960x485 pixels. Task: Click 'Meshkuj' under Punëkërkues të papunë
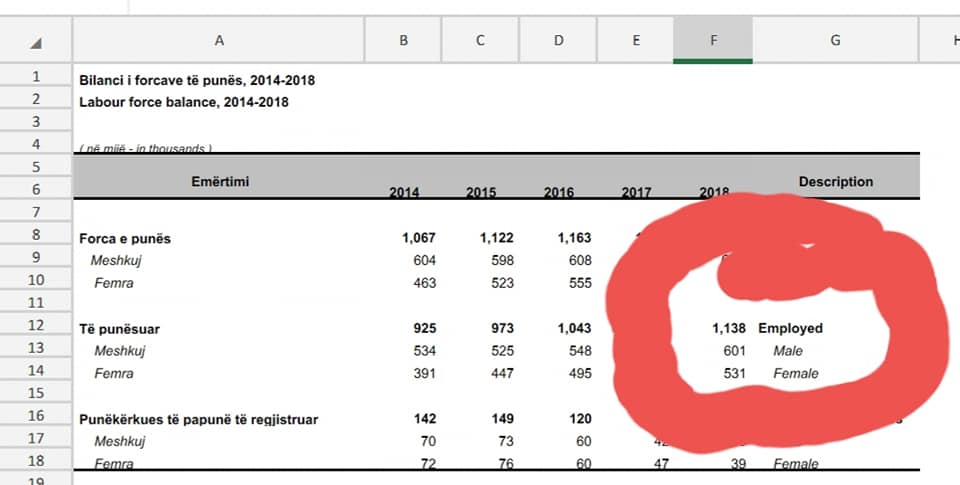(119, 442)
